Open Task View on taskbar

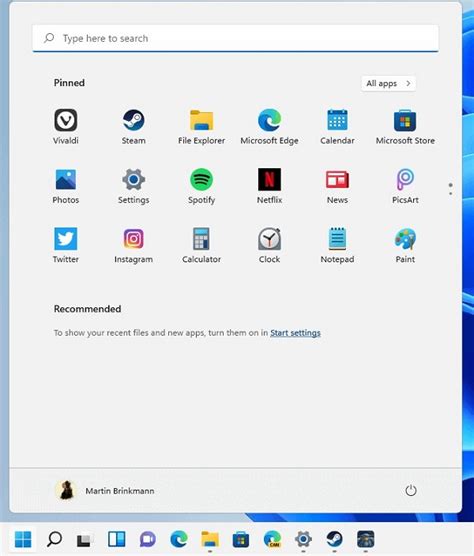point(84,540)
